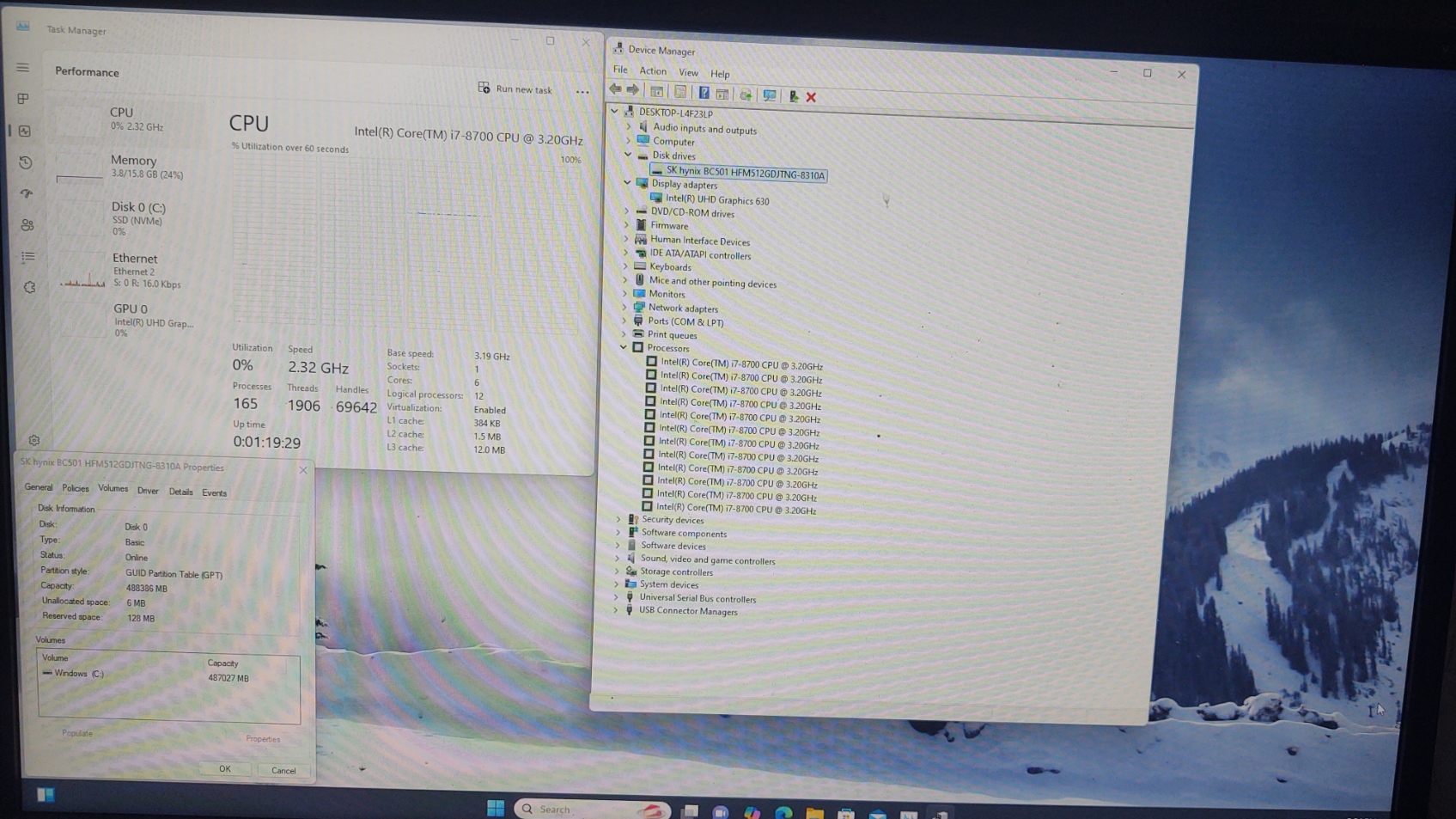Screen dimensions: 1456x819
Task: Open App history page in sidebar
Action: point(26,162)
